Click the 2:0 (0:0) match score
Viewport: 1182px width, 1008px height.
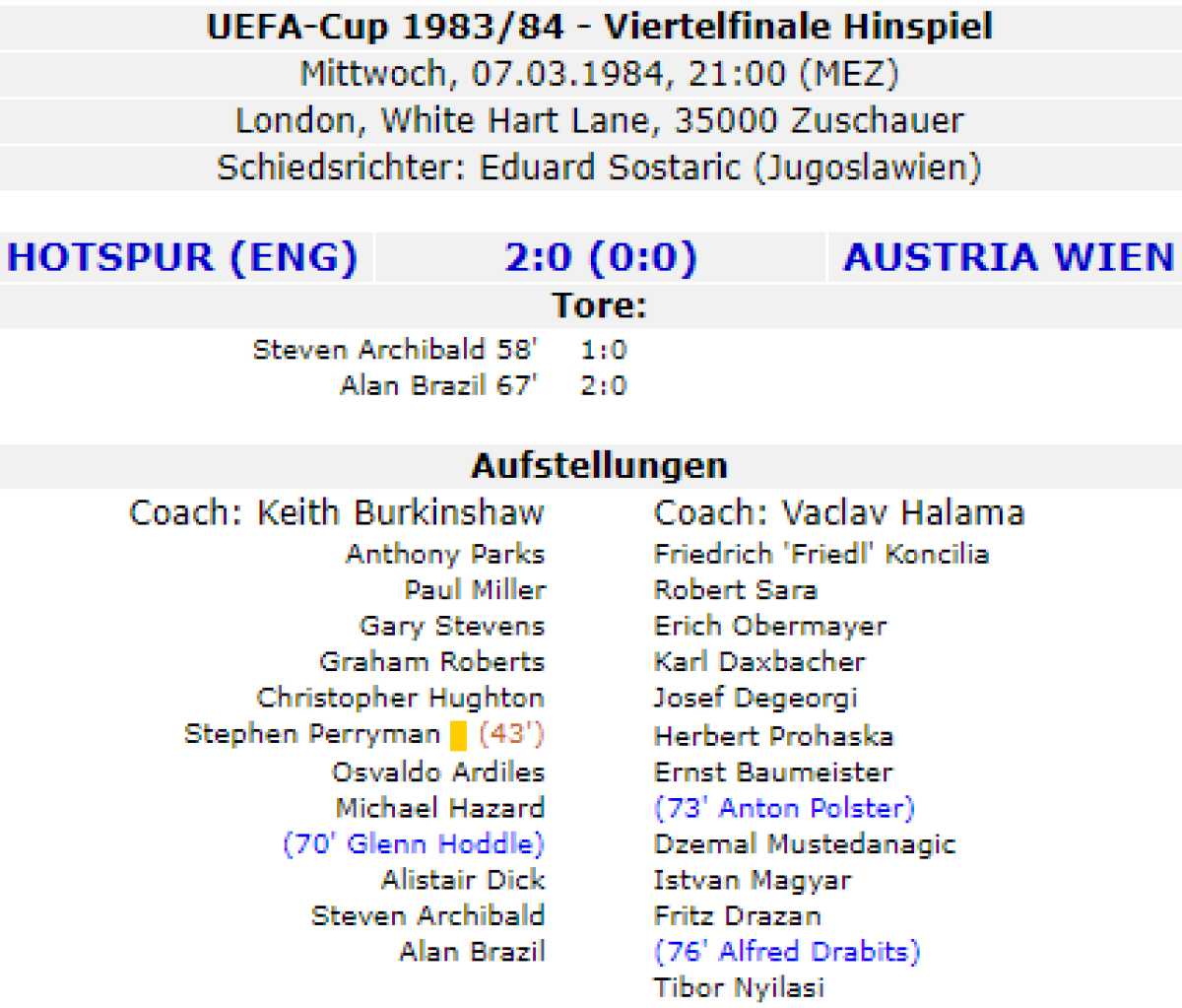click(600, 257)
